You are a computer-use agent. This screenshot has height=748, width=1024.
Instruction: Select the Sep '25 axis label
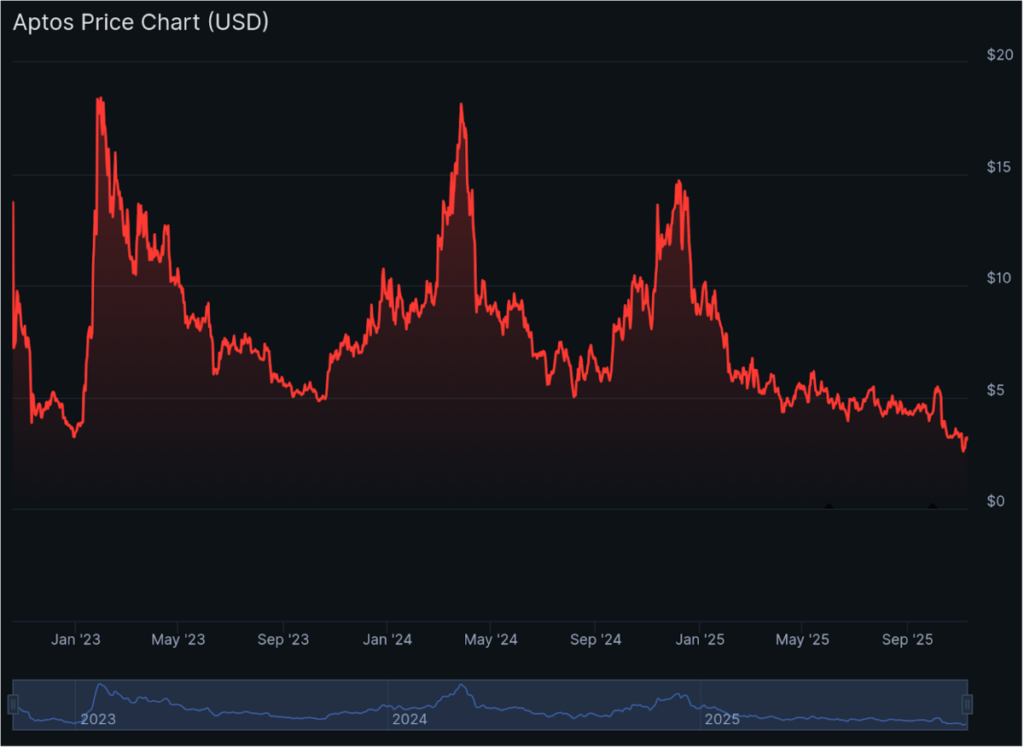[x=907, y=639]
